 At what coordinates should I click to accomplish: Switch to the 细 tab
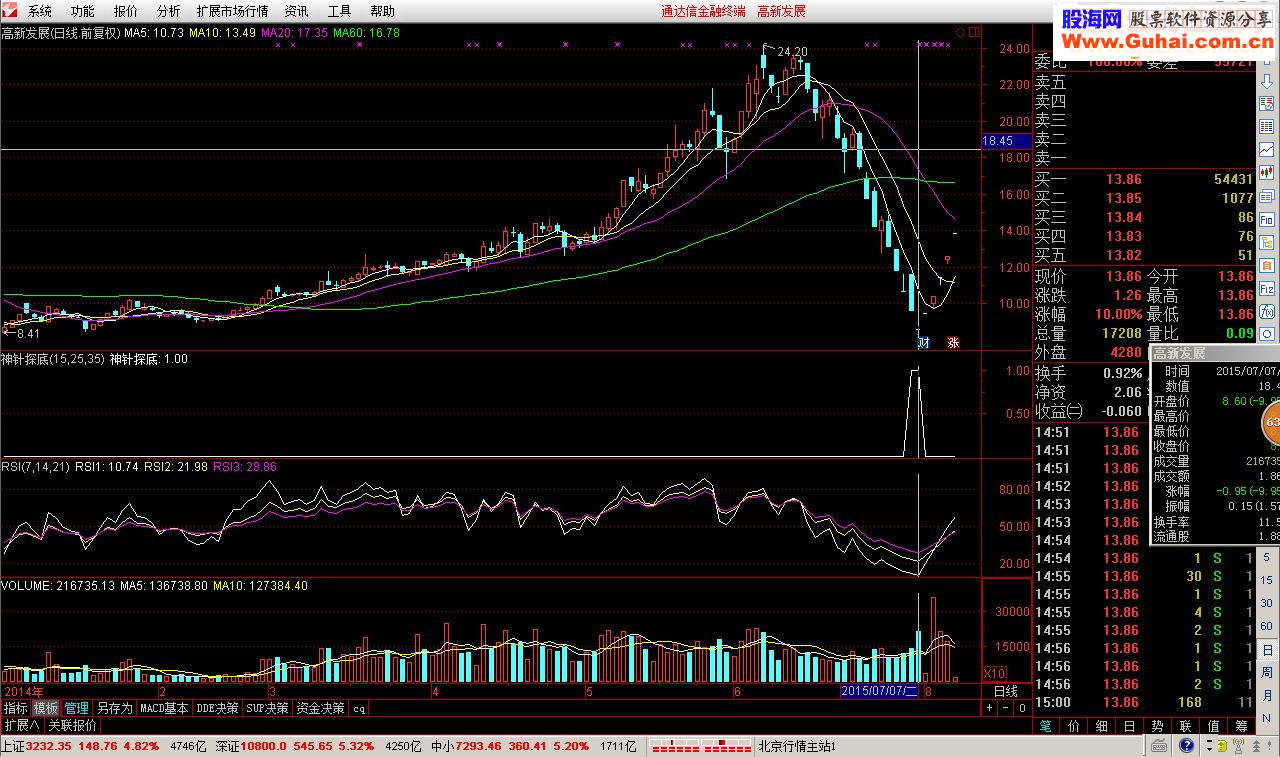click(1102, 726)
